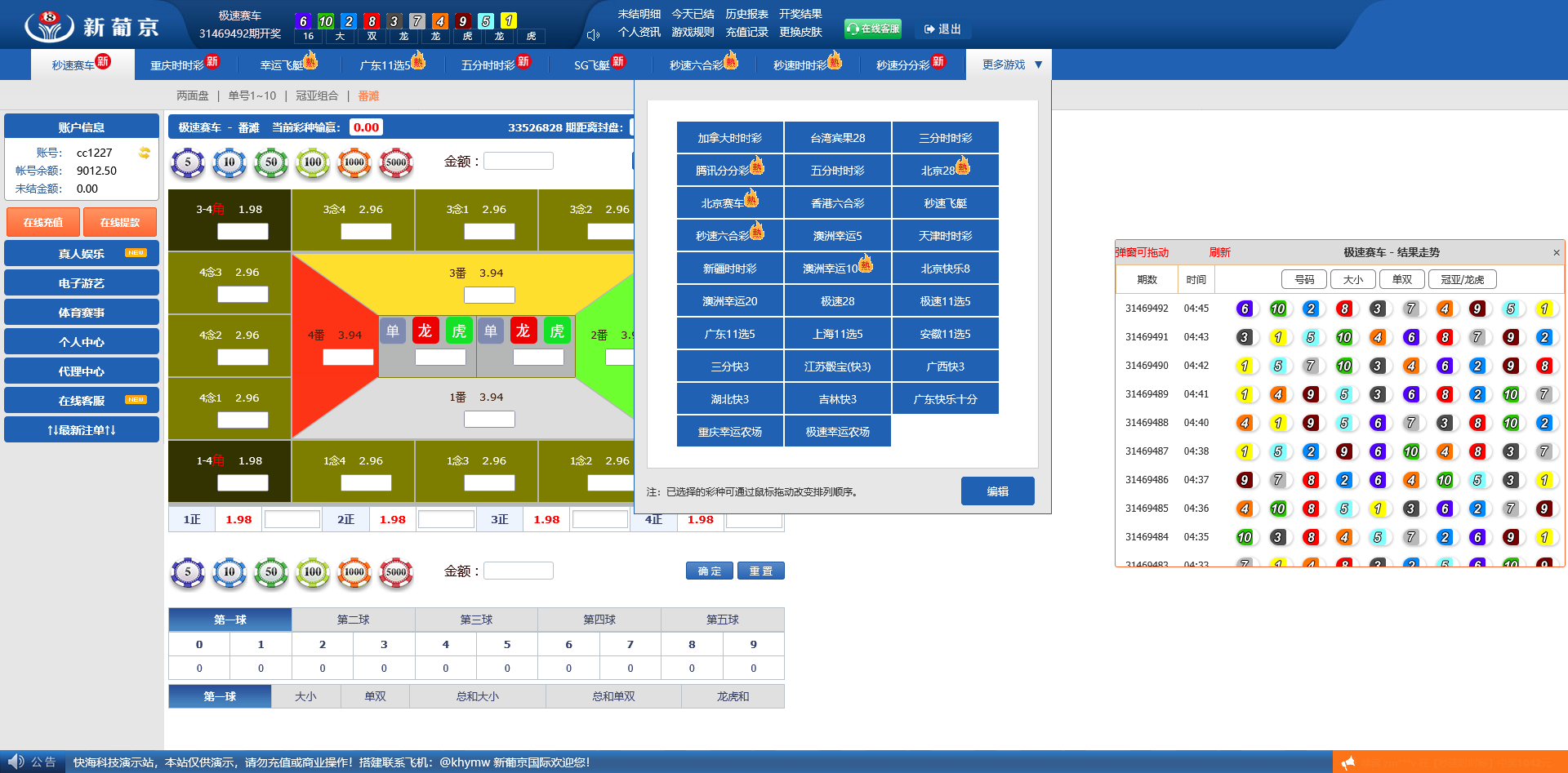Focus the lower 金额 amount field
This screenshot has height=773, width=1568.
(x=519, y=571)
